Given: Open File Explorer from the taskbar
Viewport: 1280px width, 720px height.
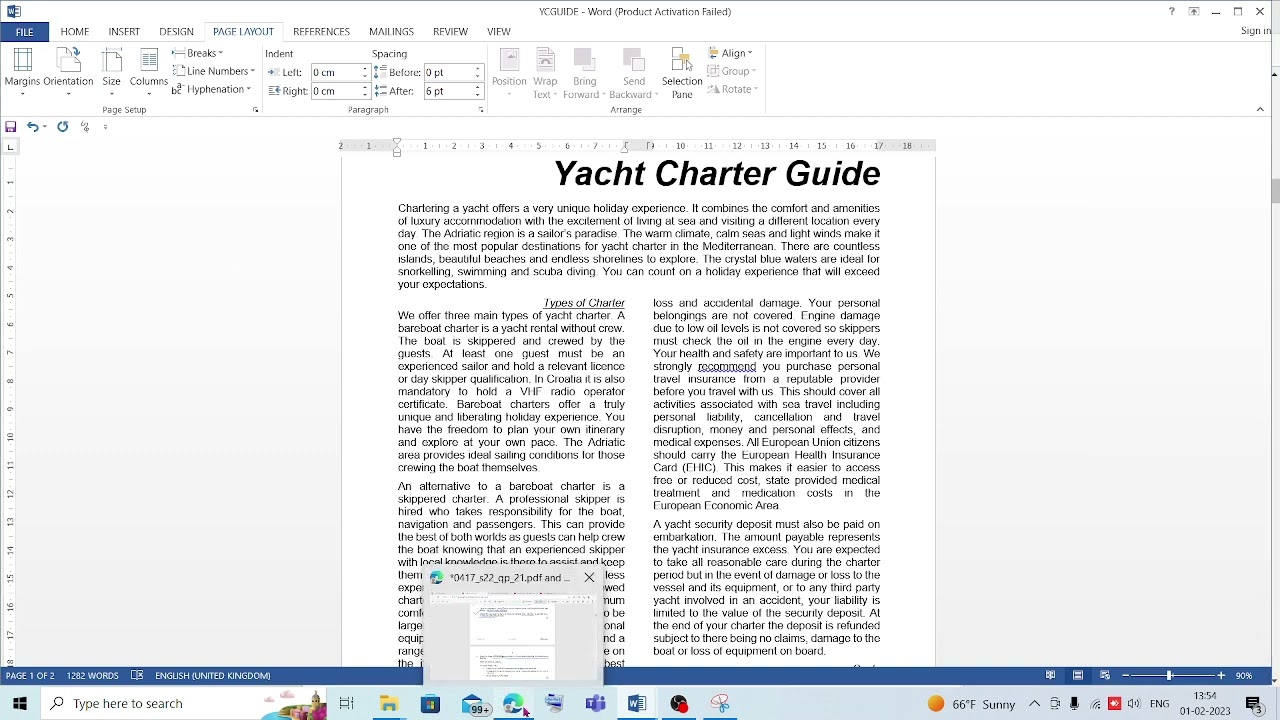Looking at the screenshot, I should [388, 704].
